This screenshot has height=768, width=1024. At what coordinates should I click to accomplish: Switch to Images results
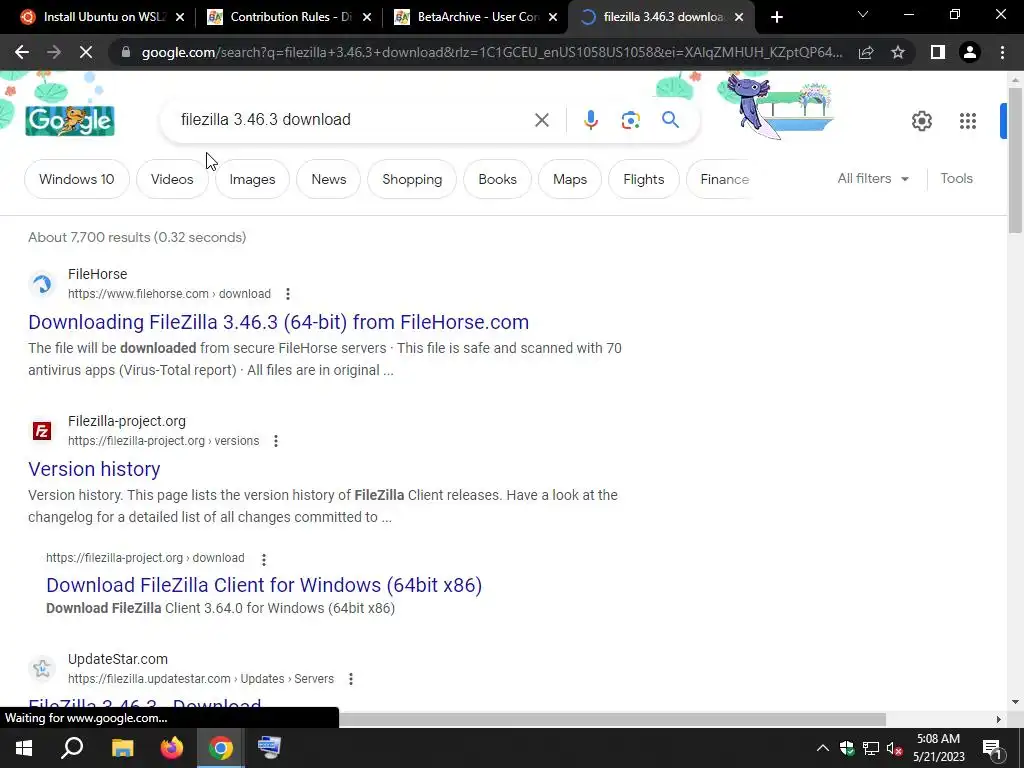[x=252, y=179]
